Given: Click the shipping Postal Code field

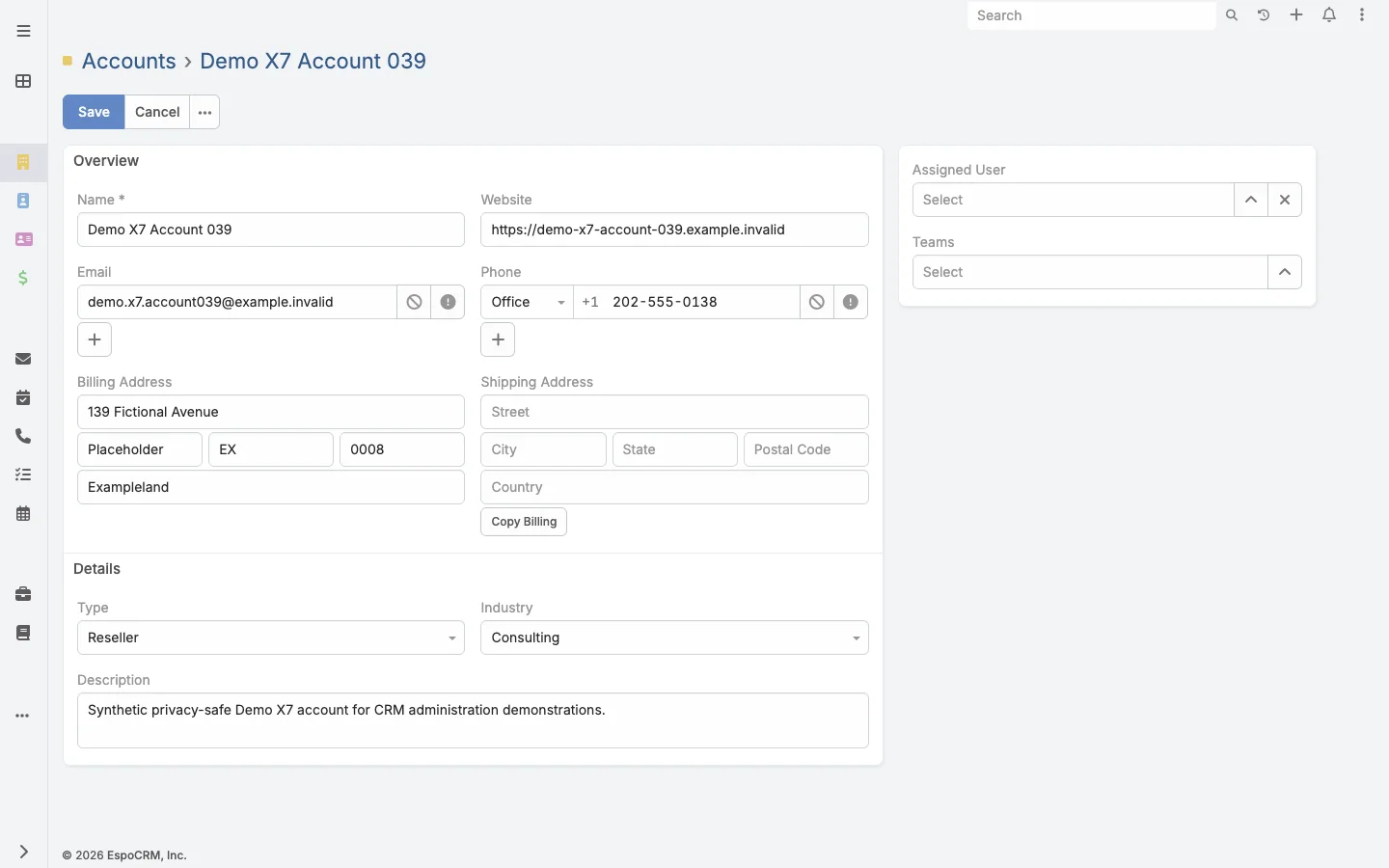Looking at the screenshot, I should pos(806,449).
